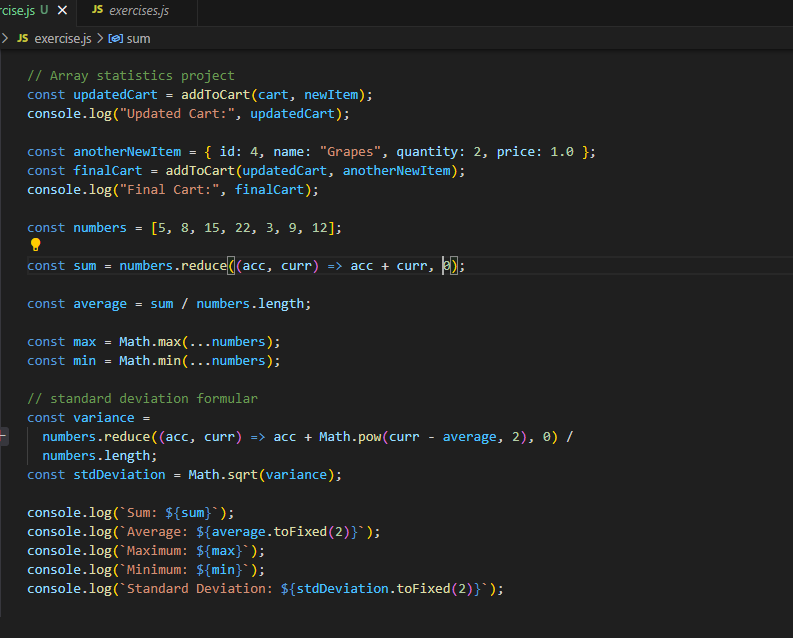
Task: Click the value 22 in the array
Action: (242, 227)
